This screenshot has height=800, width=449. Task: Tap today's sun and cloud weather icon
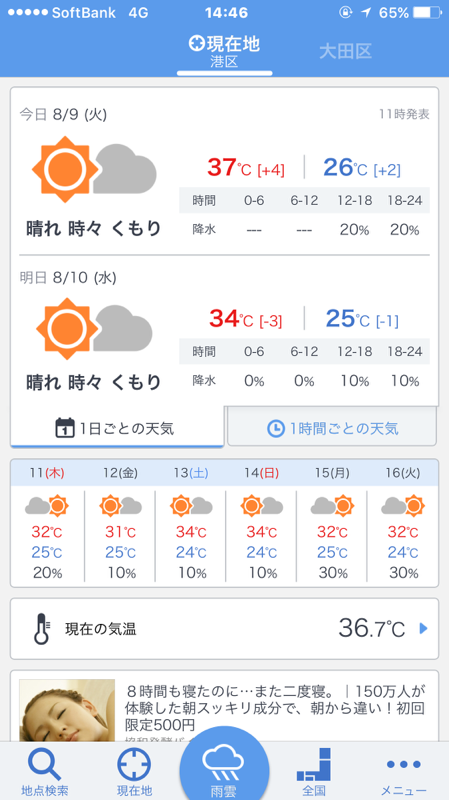[x=94, y=169]
